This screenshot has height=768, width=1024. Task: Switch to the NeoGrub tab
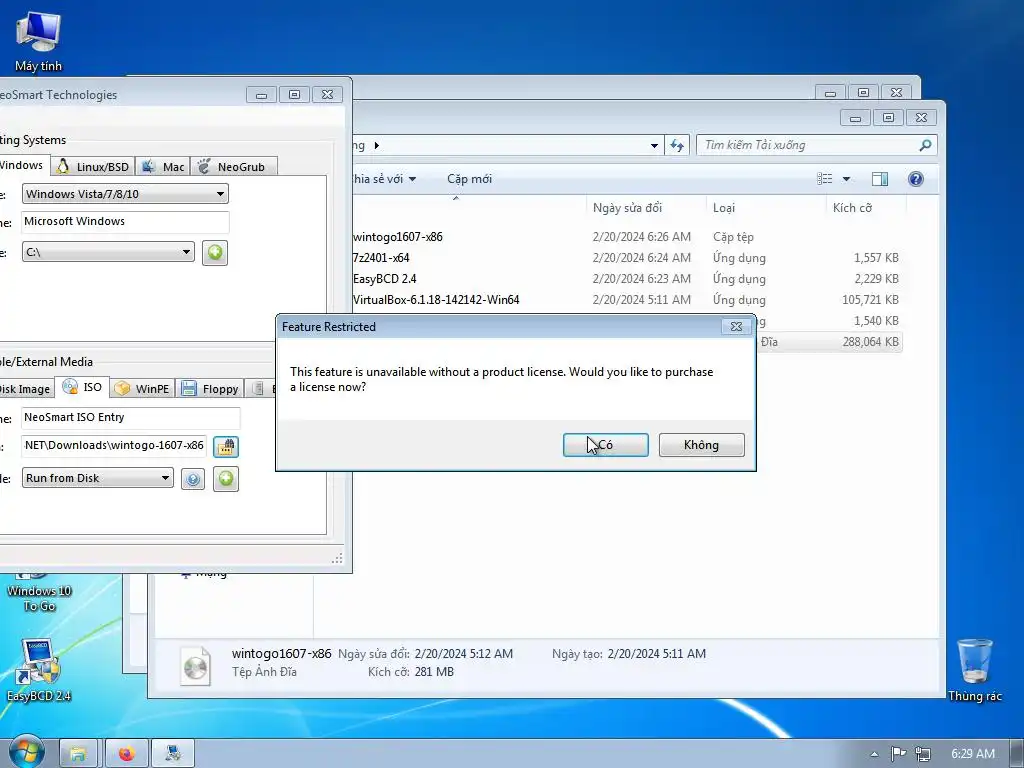233,167
